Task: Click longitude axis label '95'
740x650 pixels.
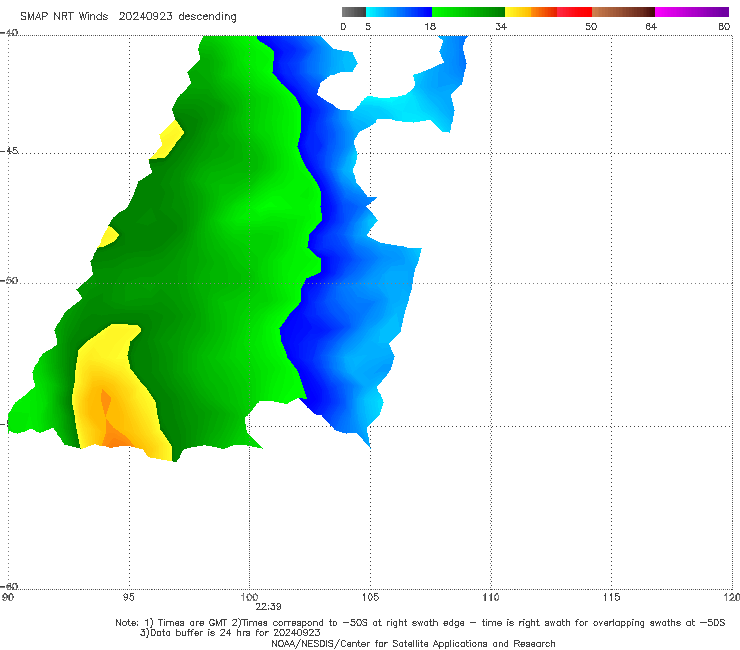Action: tap(128, 597)
